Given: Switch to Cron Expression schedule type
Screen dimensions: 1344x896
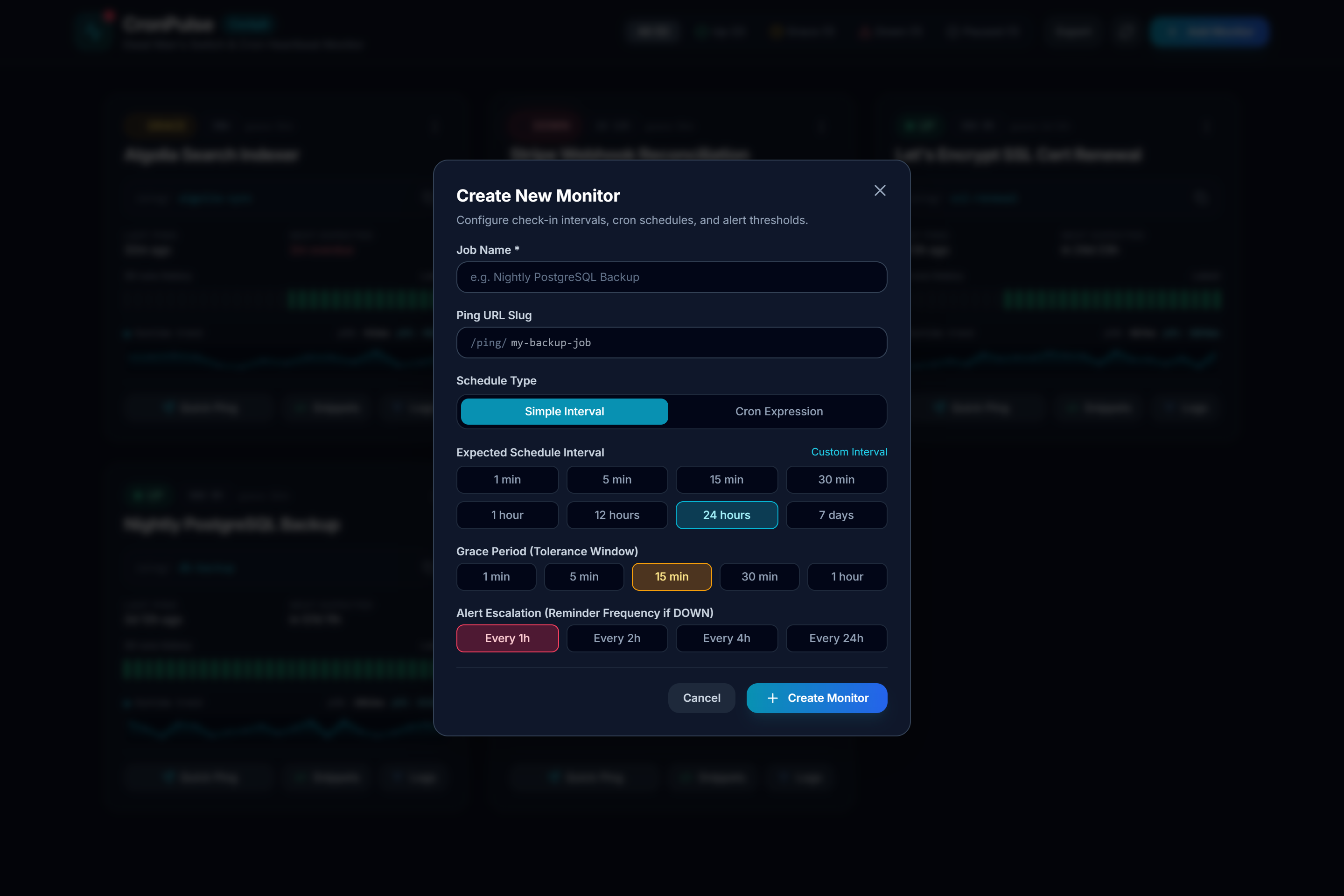Looking at the screenshot, I should (x=779, y=412).
